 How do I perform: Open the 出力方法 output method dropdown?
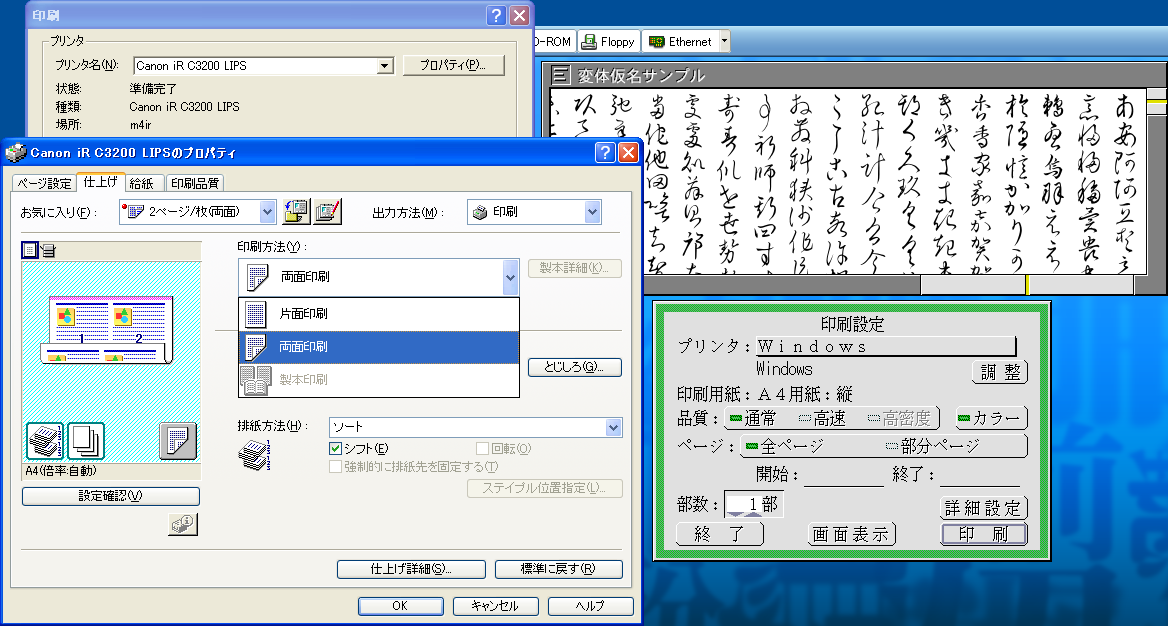pyautogui.click(x=592, y=212)
